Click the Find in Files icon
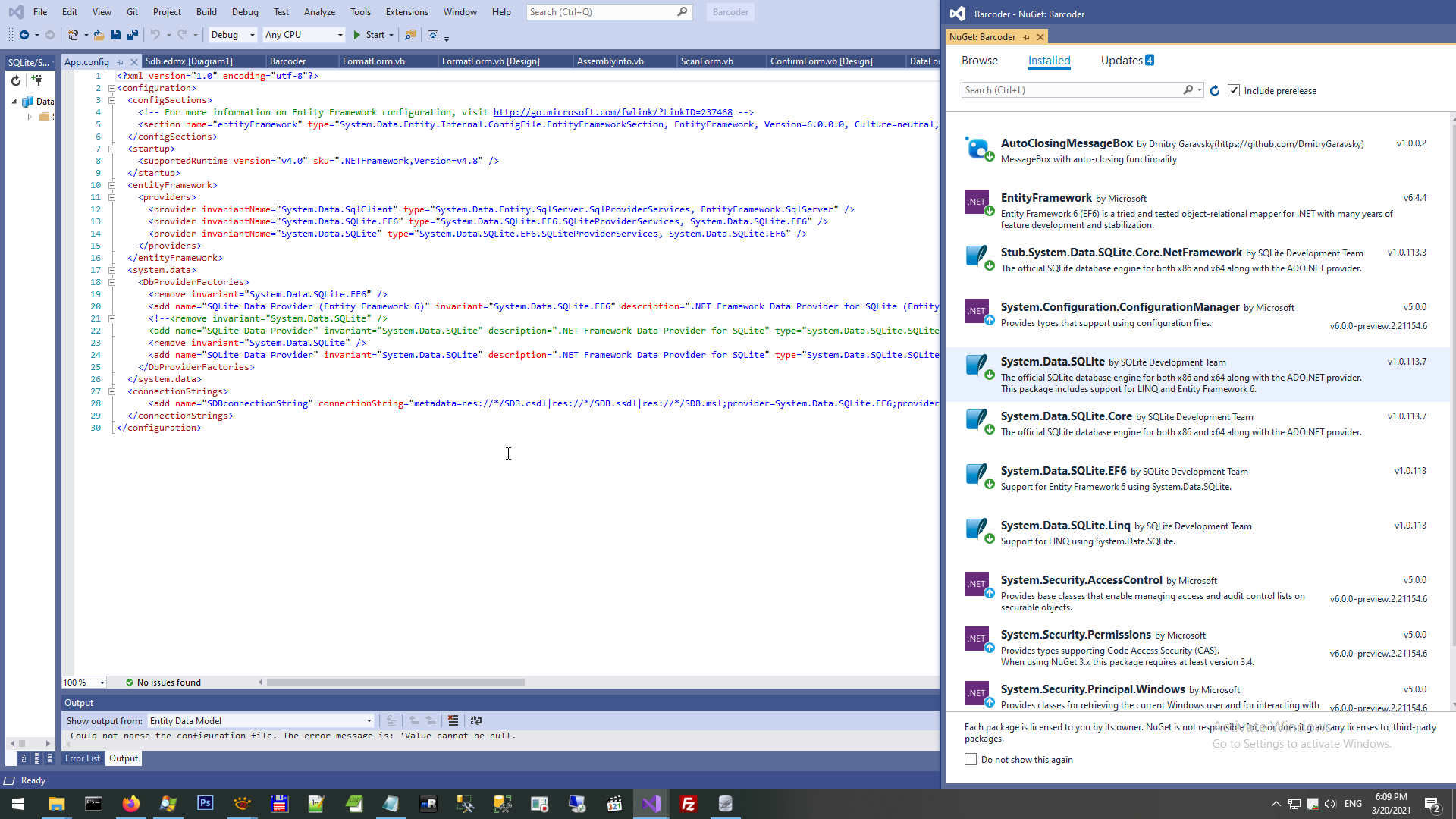 tap(410, 35)
